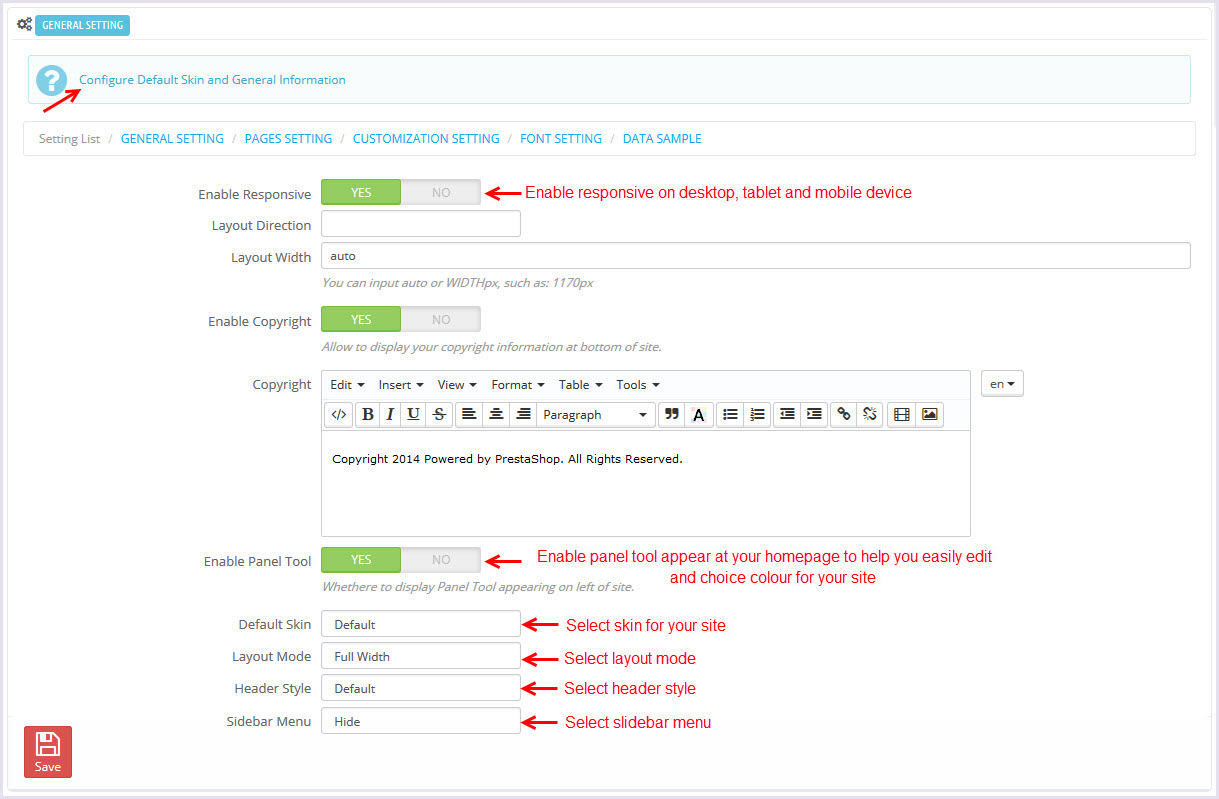
Task: Click the source code icon in editor
Action: [x=338, y=415]
